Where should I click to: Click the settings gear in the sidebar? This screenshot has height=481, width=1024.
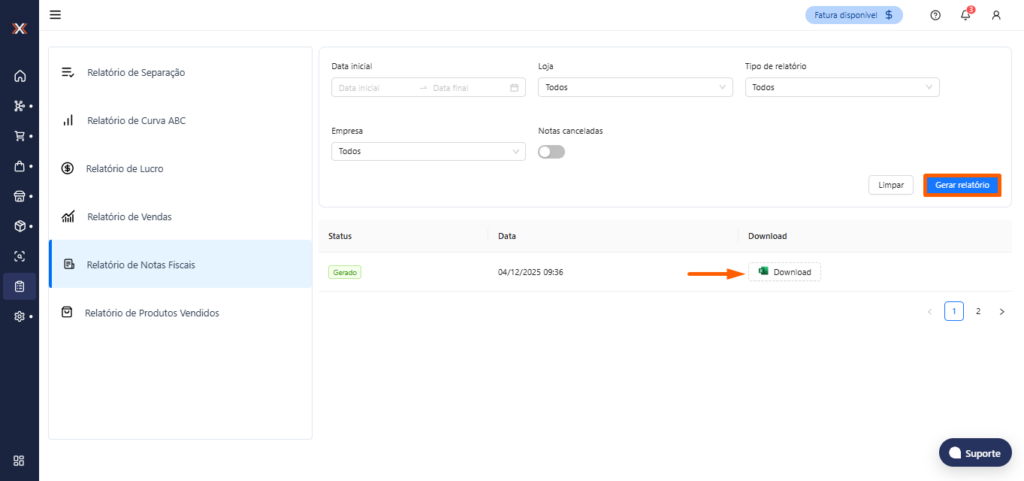pyautogui.click(x=19, y=316)
